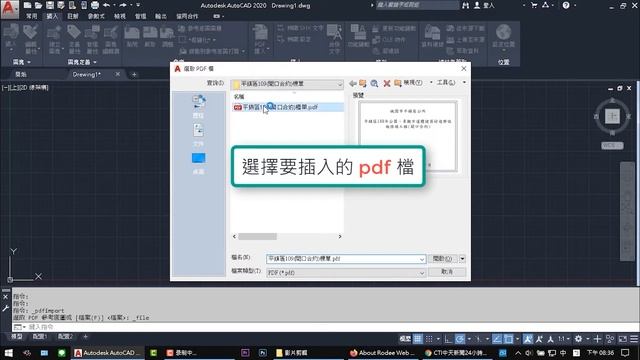Open the Workspace Switching gear icon in status bar
The height and width of the screenshot is (360, 640).
point(578,339)
